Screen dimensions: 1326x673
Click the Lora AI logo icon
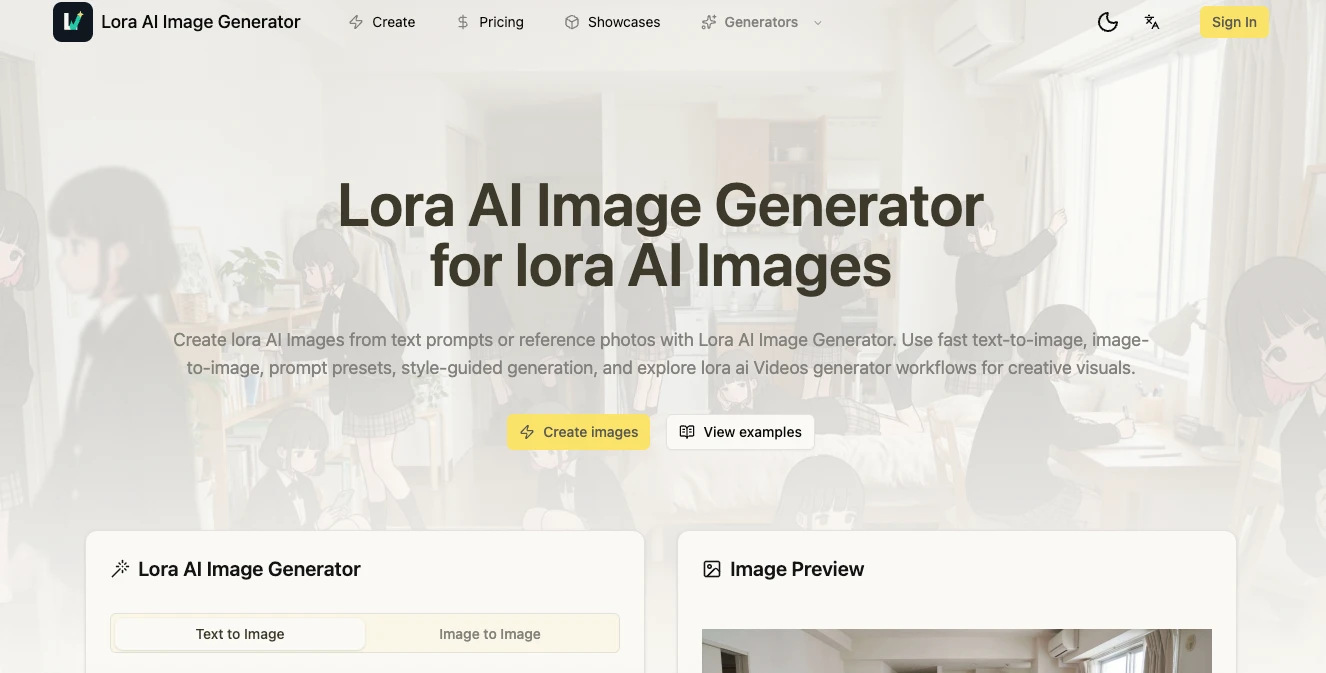click(x=73, y=22)
